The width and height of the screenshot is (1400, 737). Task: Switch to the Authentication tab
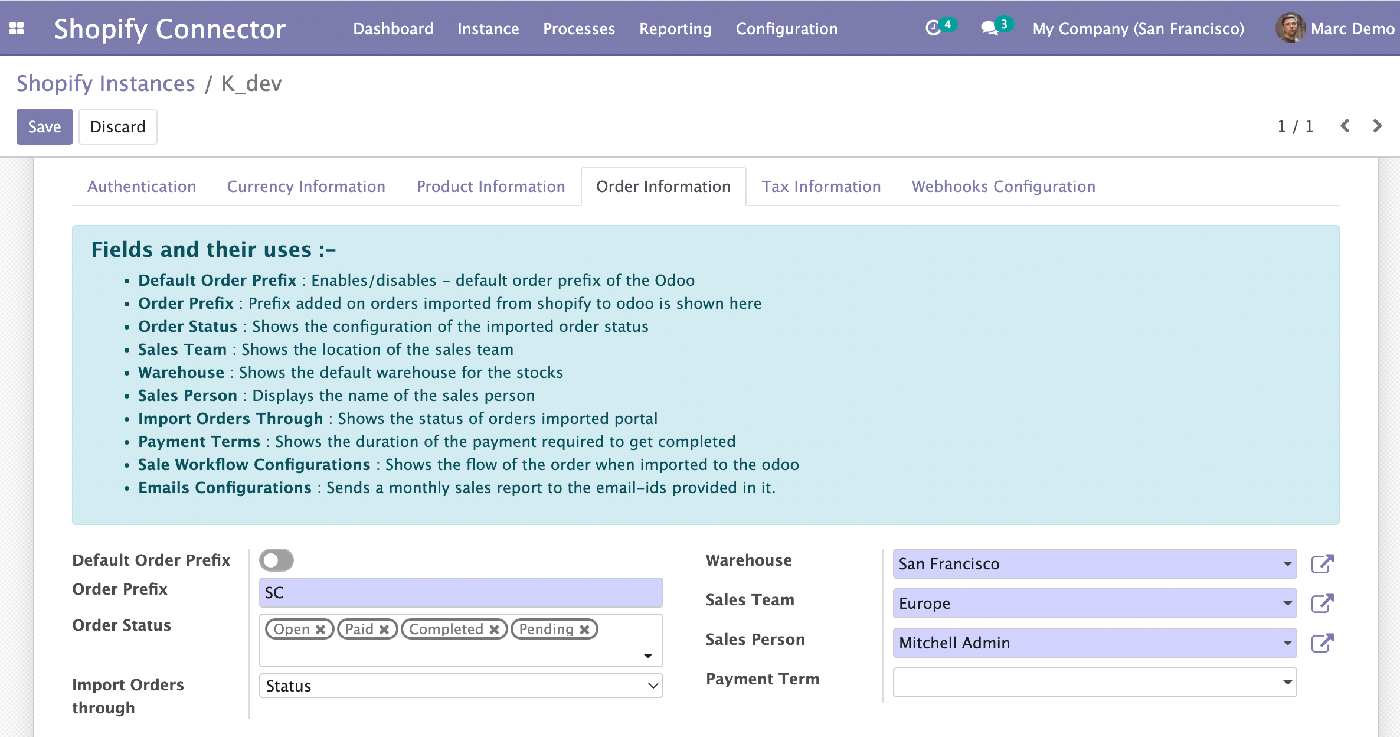coord(142,187)
